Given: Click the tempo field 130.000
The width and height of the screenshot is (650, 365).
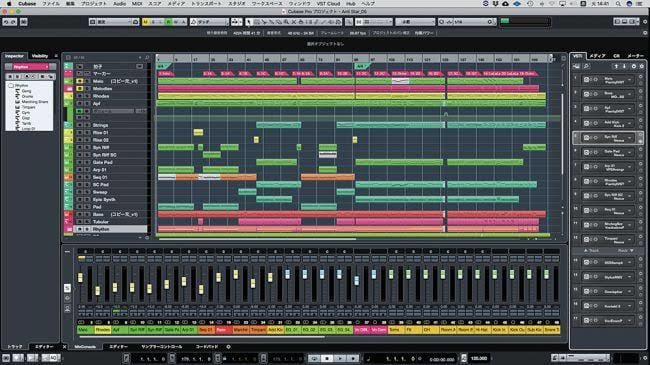Looking at the screenshot, I should point(478,358).
